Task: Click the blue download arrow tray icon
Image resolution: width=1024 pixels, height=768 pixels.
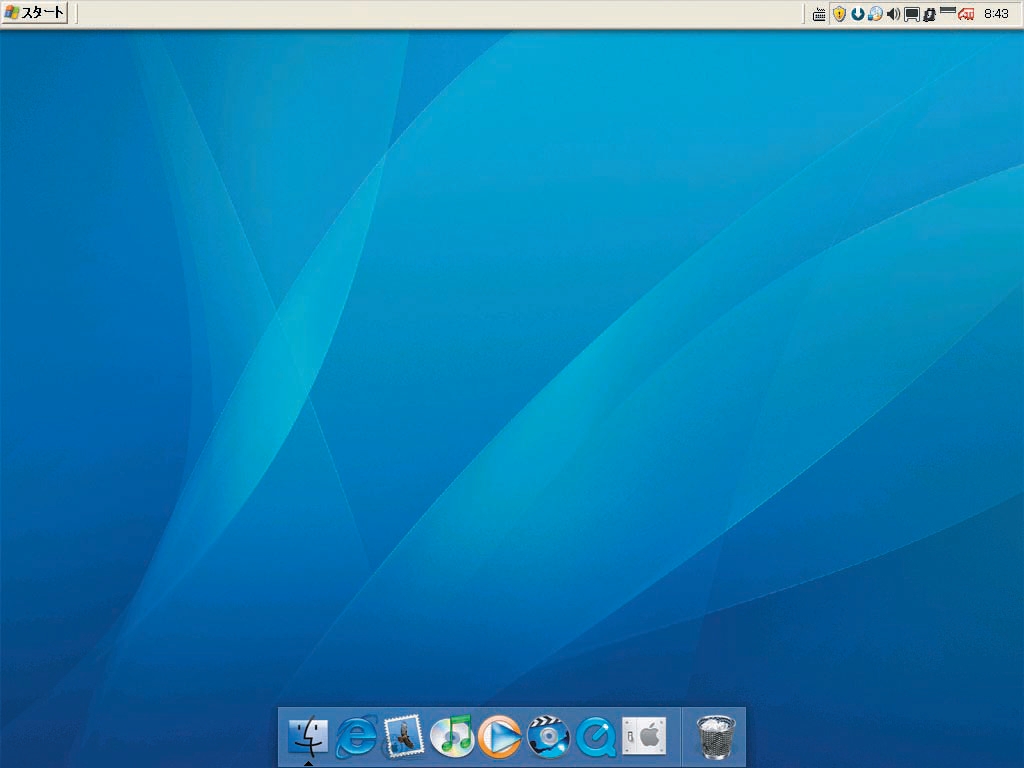Action: click(x=857, y=14)
